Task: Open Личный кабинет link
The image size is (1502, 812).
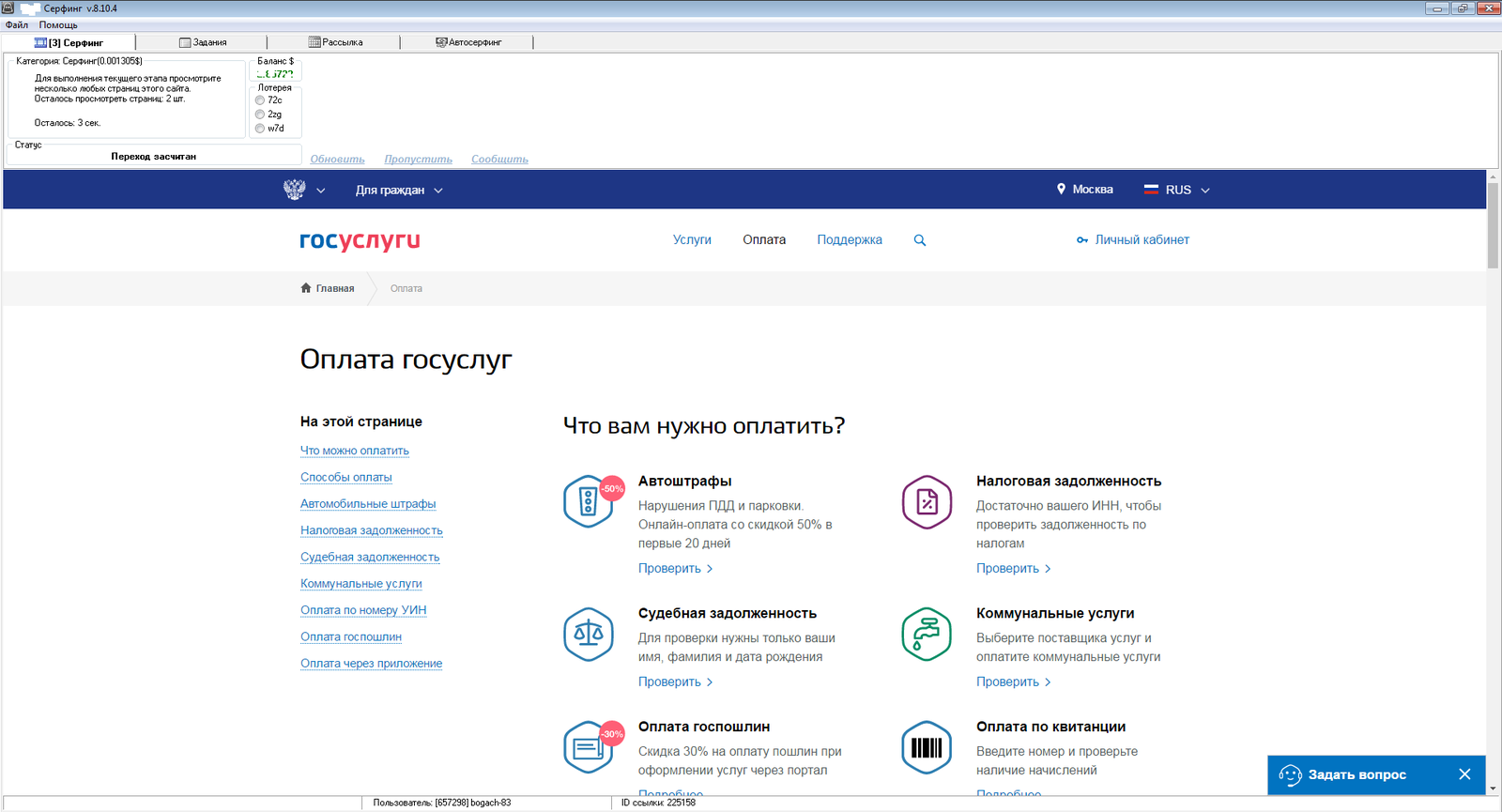Action: pos(1142,240)
